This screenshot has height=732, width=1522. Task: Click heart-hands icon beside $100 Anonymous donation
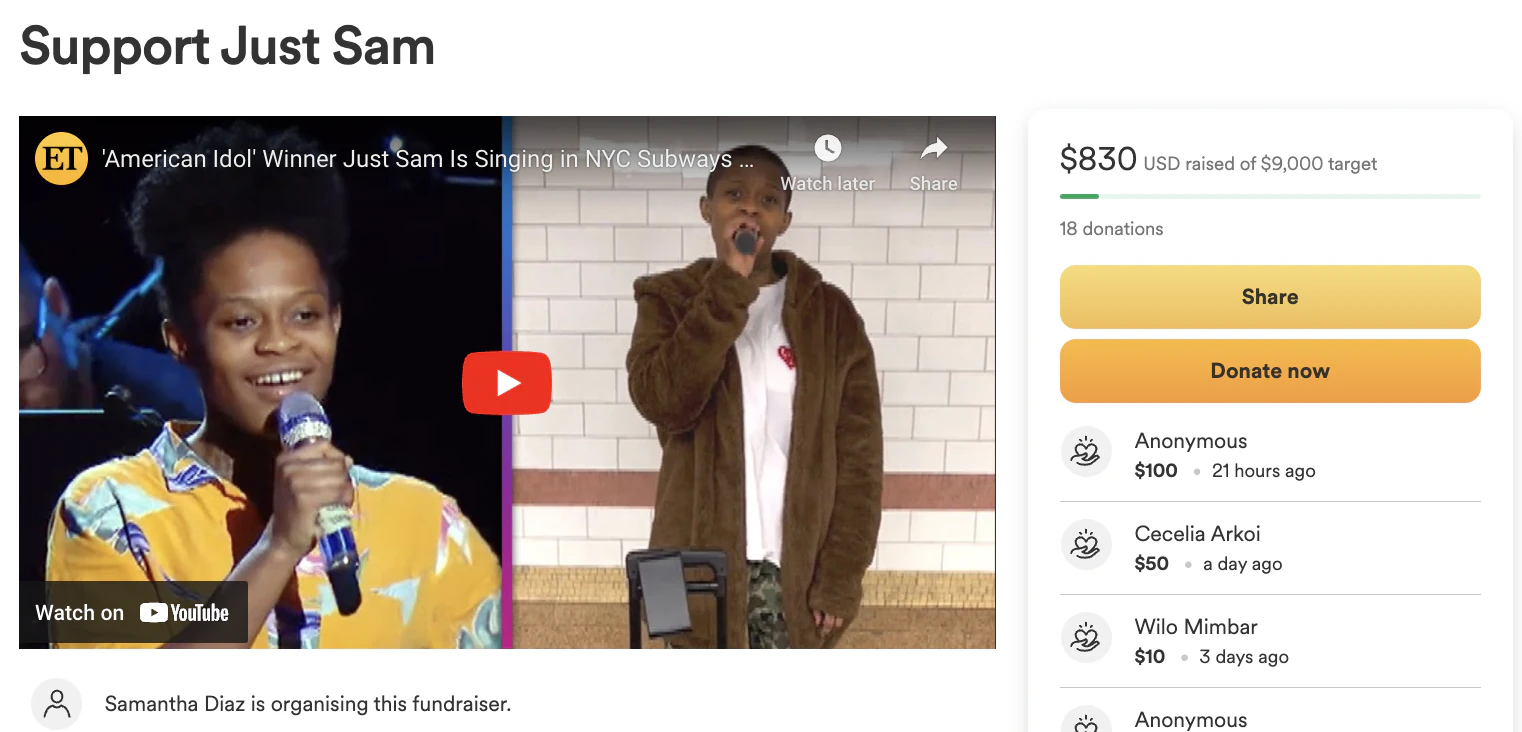click(1086, 453)
